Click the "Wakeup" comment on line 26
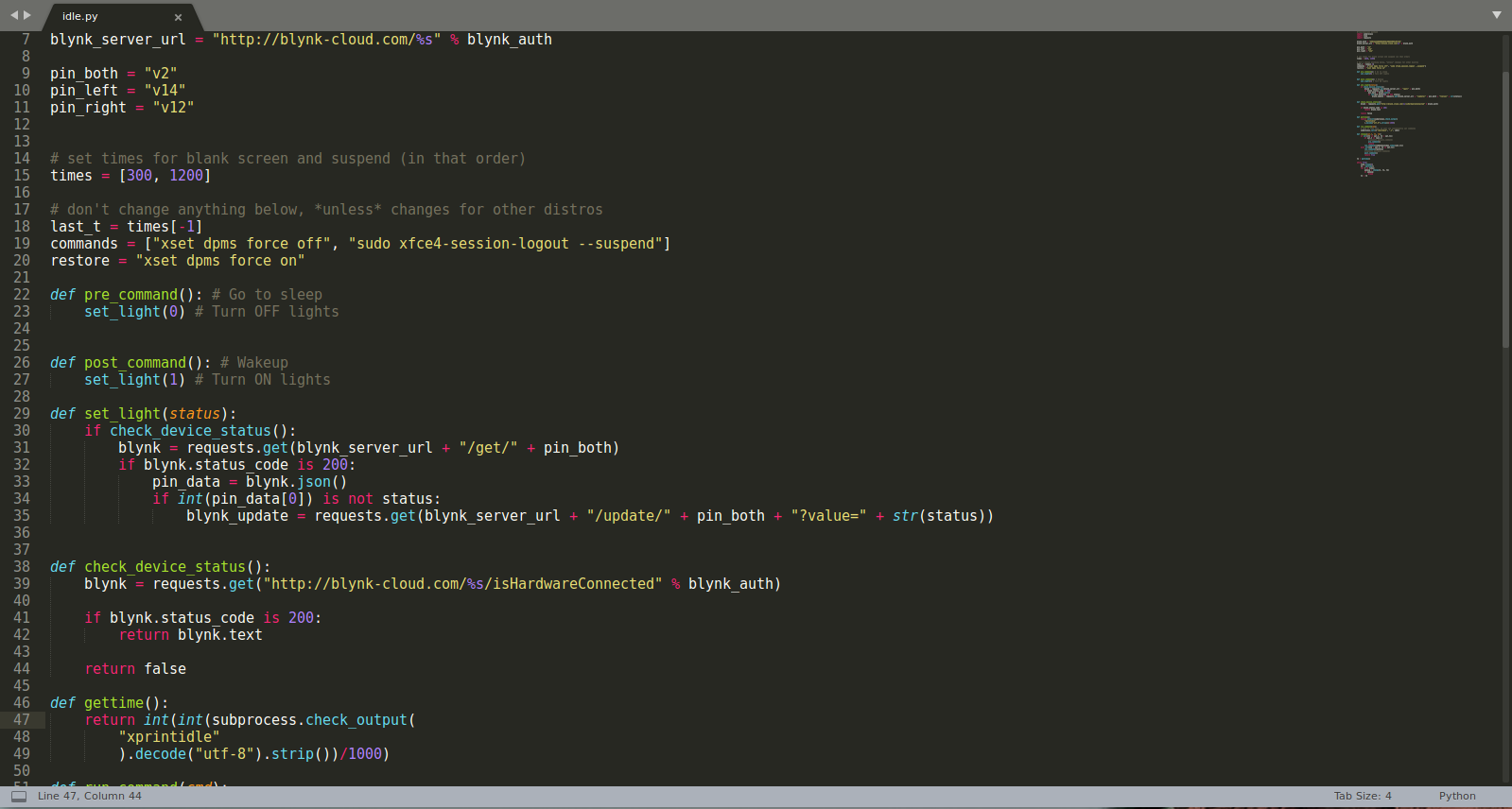 (254, 363)
